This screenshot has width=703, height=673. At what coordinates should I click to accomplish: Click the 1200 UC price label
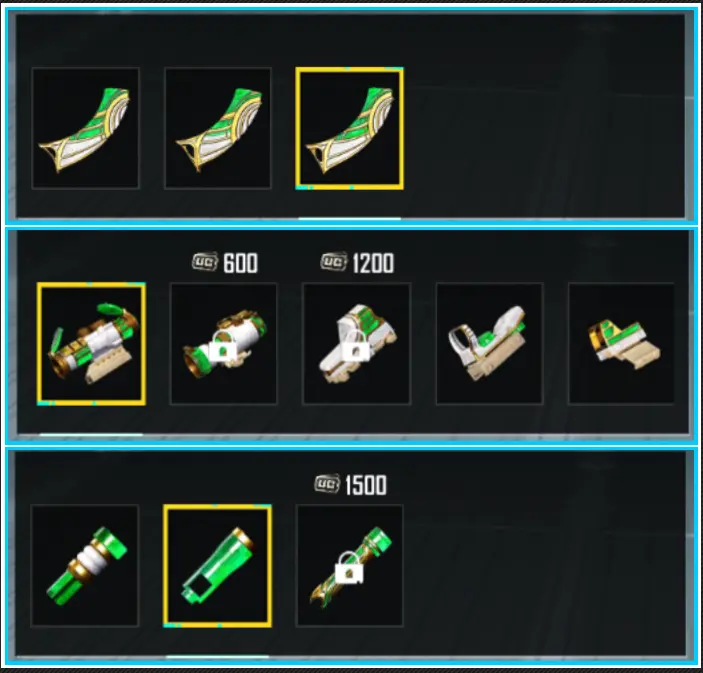(x=357, y=263)
